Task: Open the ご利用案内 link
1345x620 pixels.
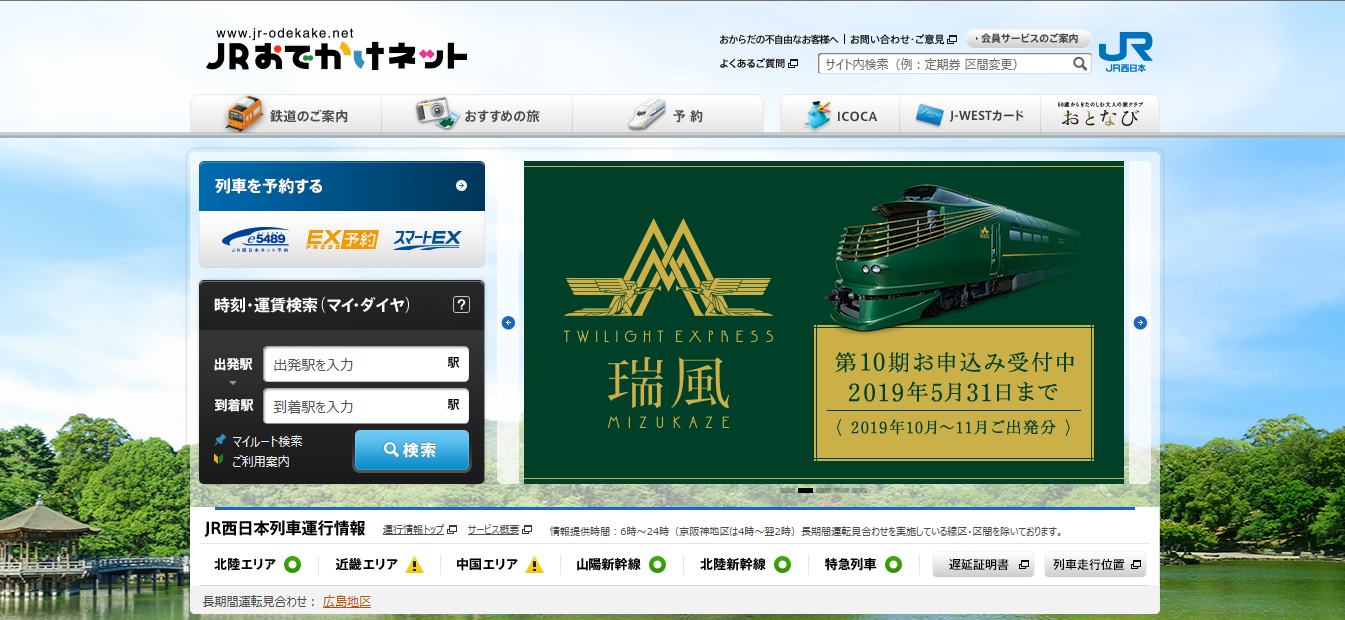Action: [x=260, y=461]
